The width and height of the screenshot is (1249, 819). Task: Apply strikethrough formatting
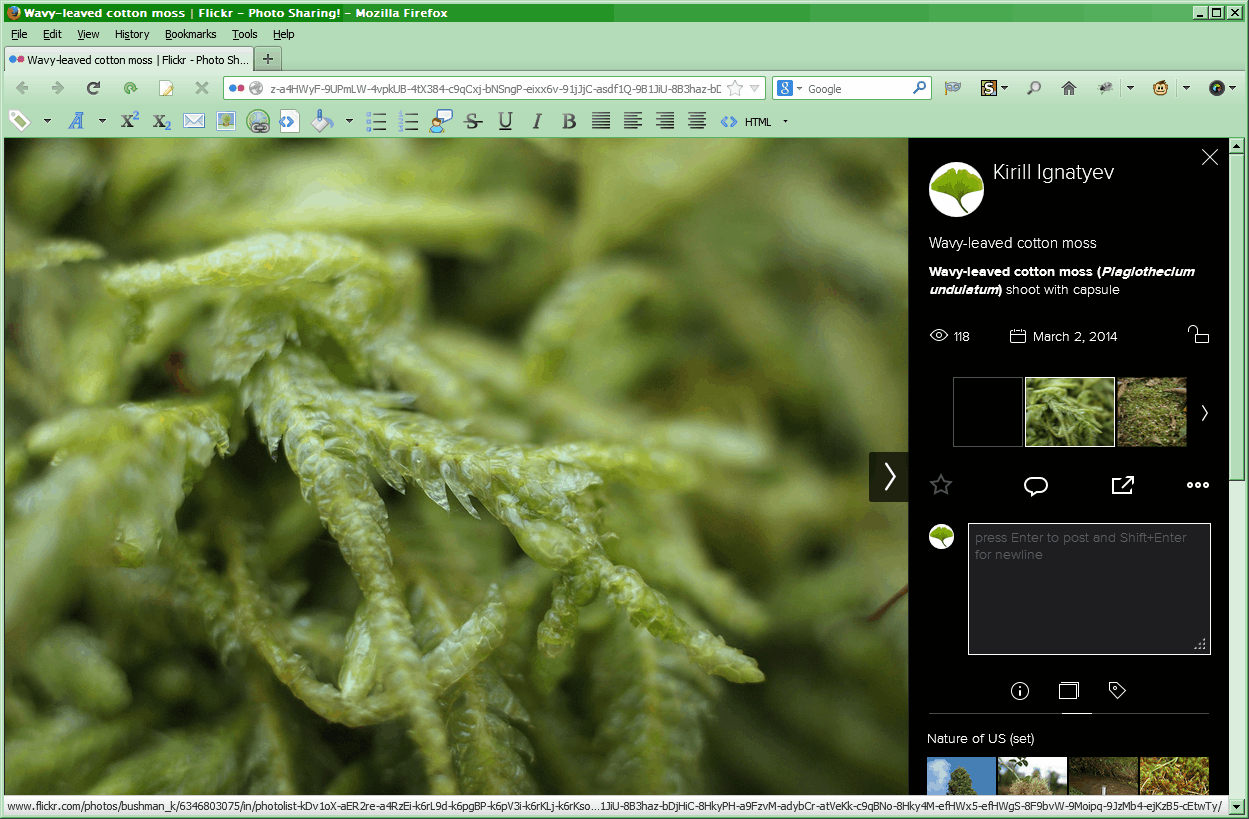pos(473,121)
